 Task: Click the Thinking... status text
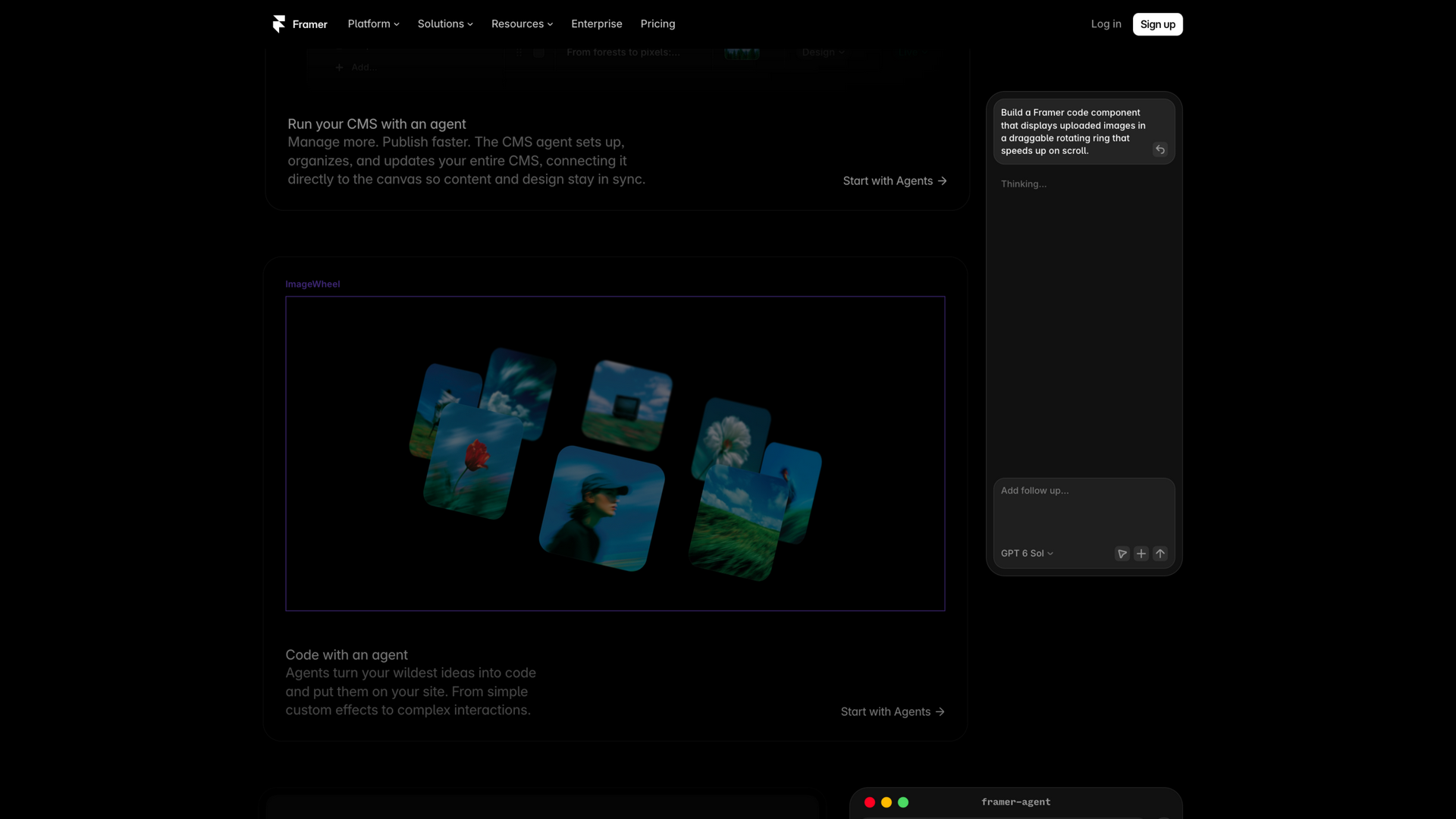[1023, 184]
